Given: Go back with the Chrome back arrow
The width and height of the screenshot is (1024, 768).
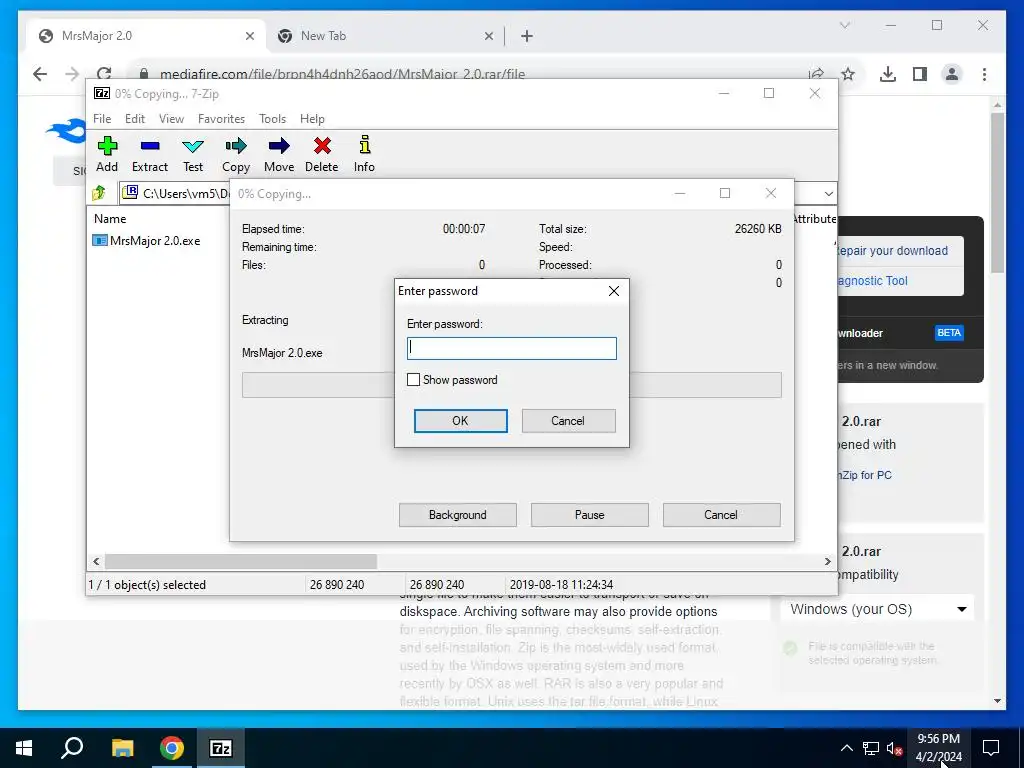Looking at the screenshot, I should 40,74.
